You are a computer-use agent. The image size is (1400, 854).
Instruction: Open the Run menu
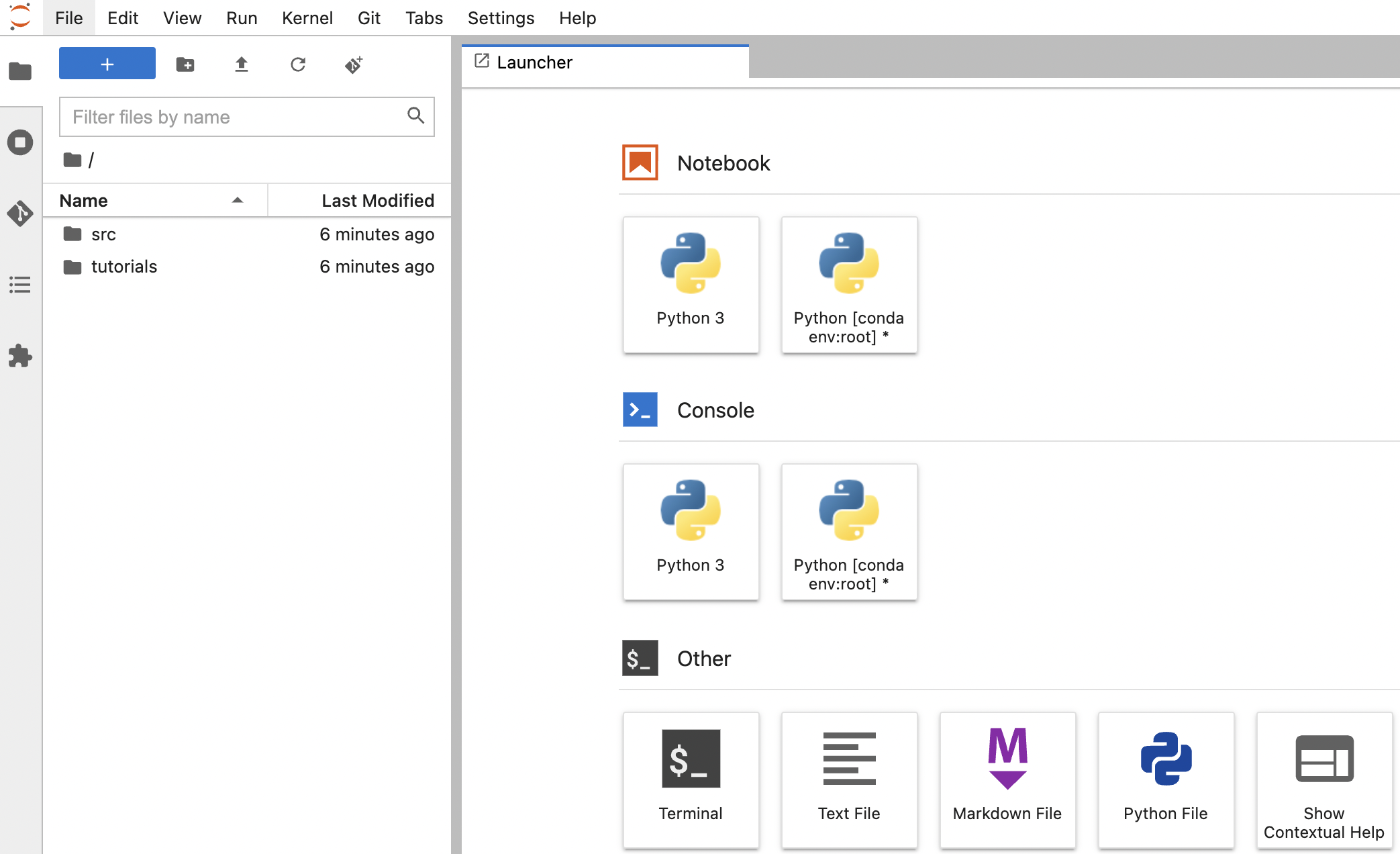point(242,17)
